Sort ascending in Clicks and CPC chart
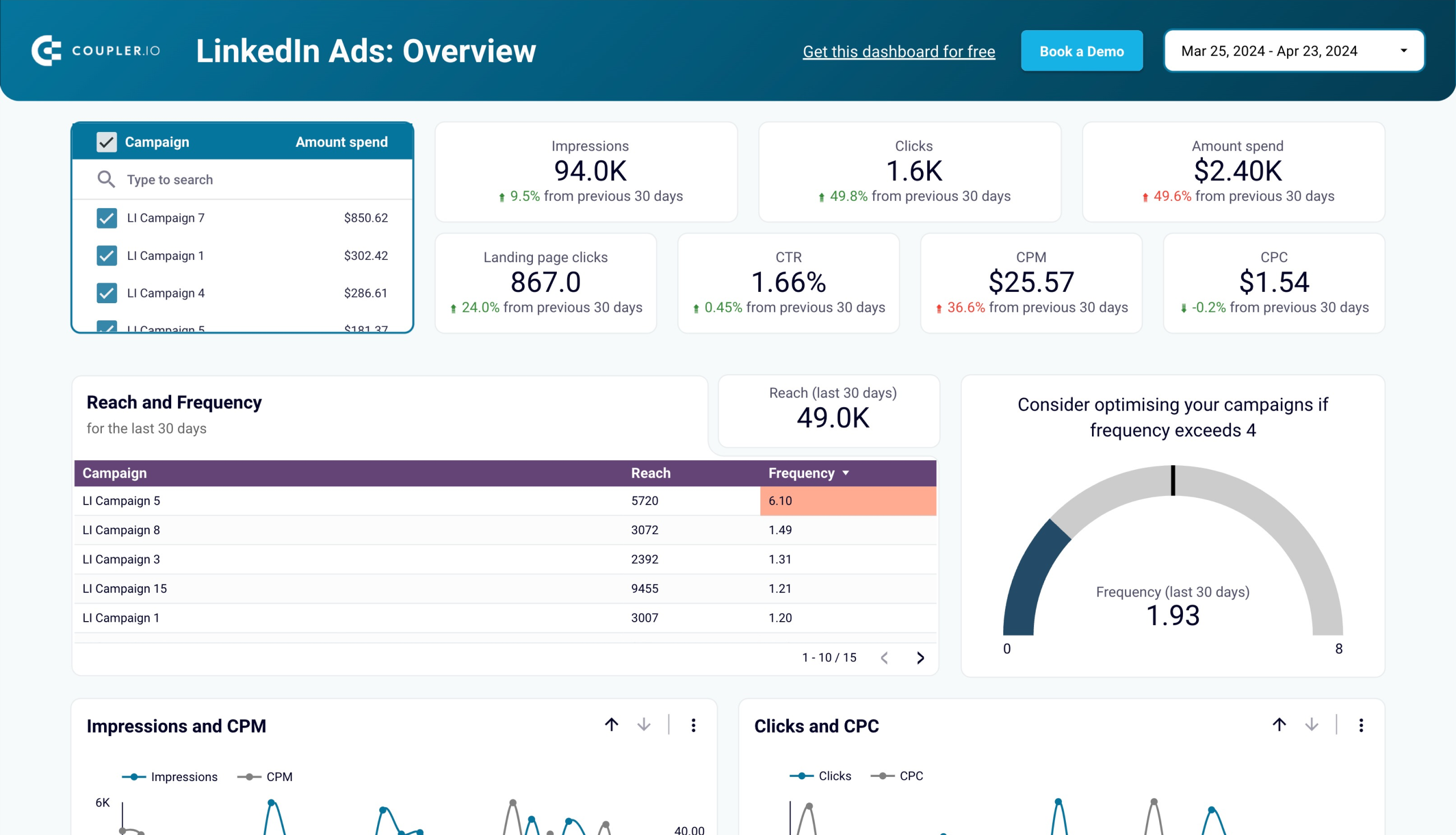 (x=1279, y=725)
